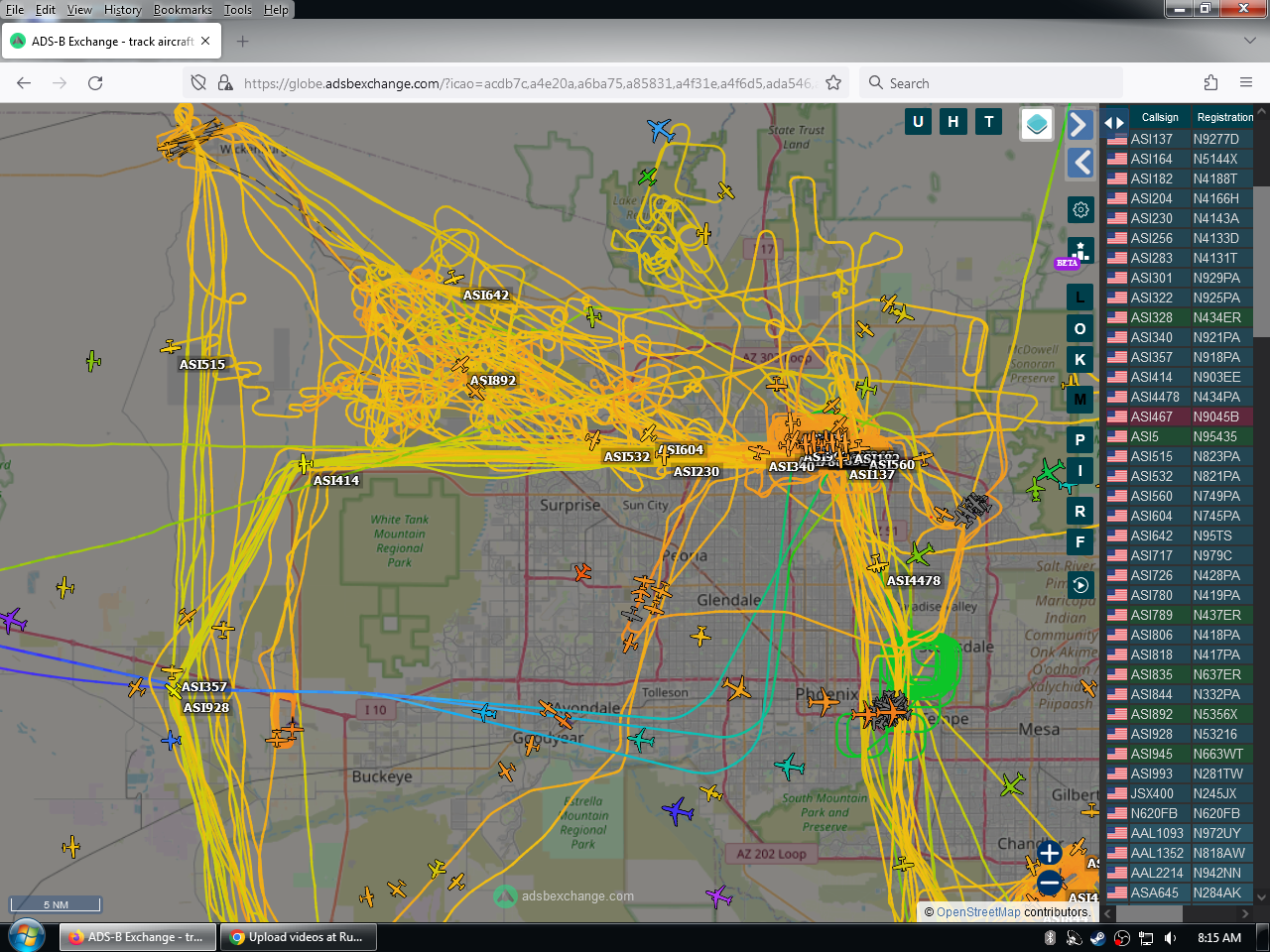Toggle the L labels button
Screen dimensions: 1270x952
pos(1080,297)
